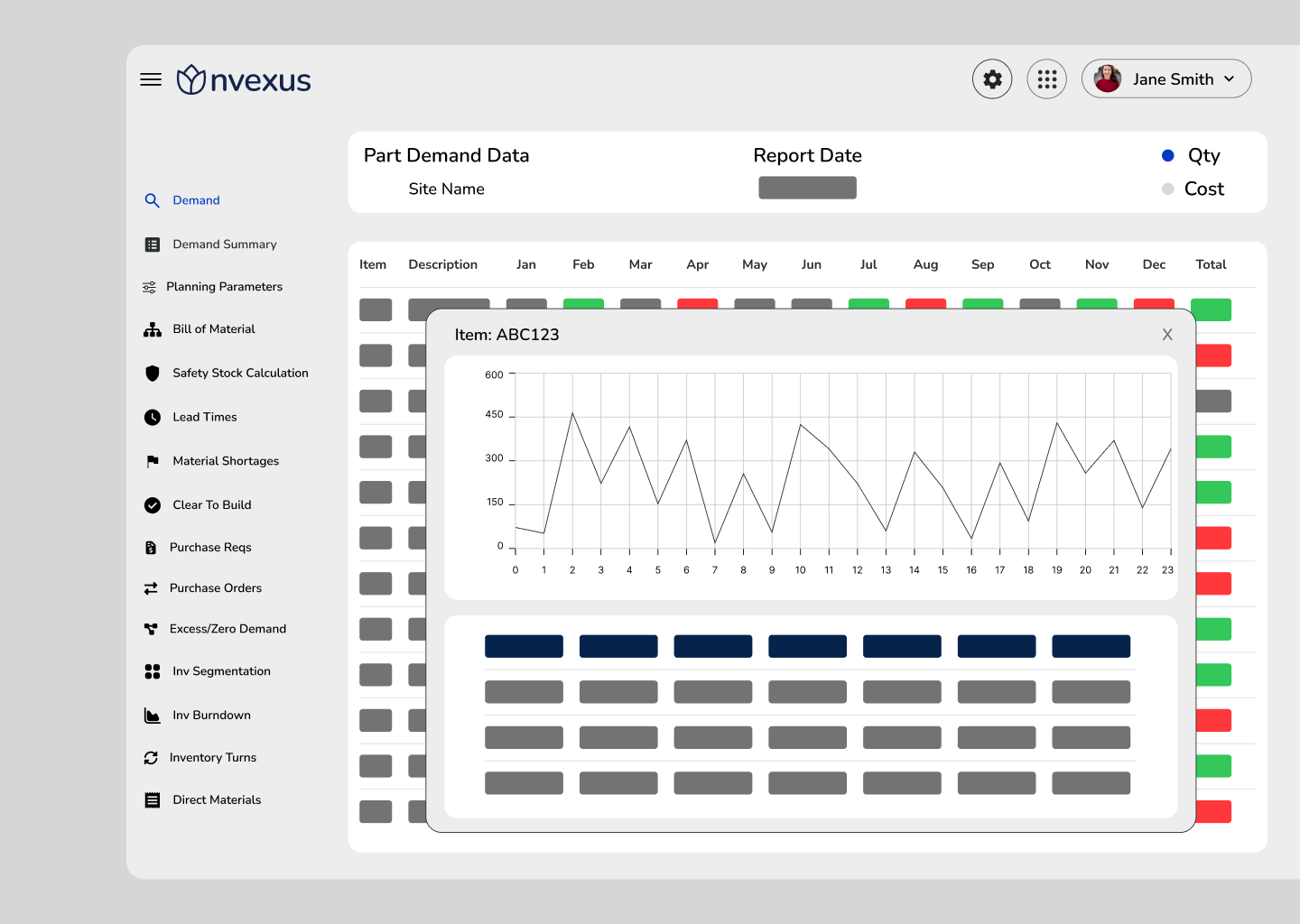This screenshot has height=924, width=1300.
Task: Select the Qty radio option
Action: 1167,155
